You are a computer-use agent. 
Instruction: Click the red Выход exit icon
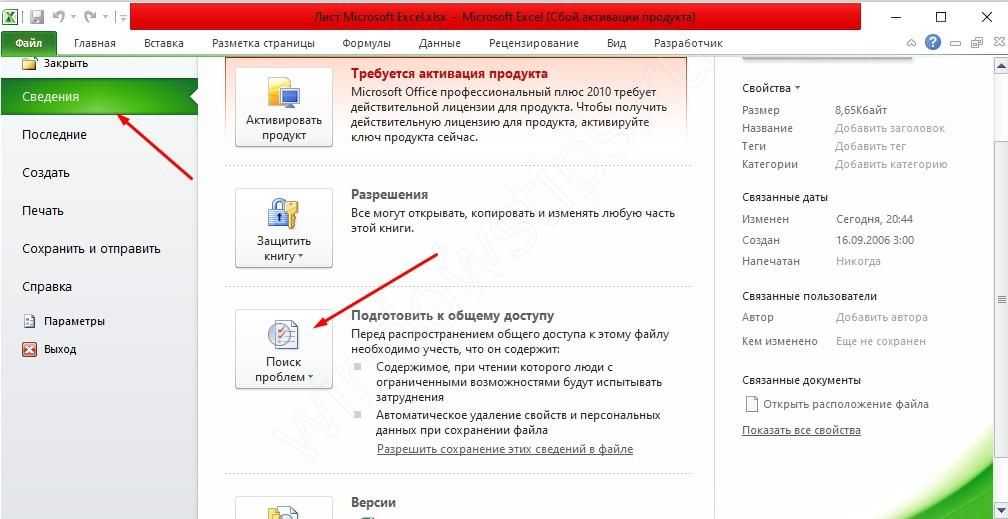[x=29, y=350]
